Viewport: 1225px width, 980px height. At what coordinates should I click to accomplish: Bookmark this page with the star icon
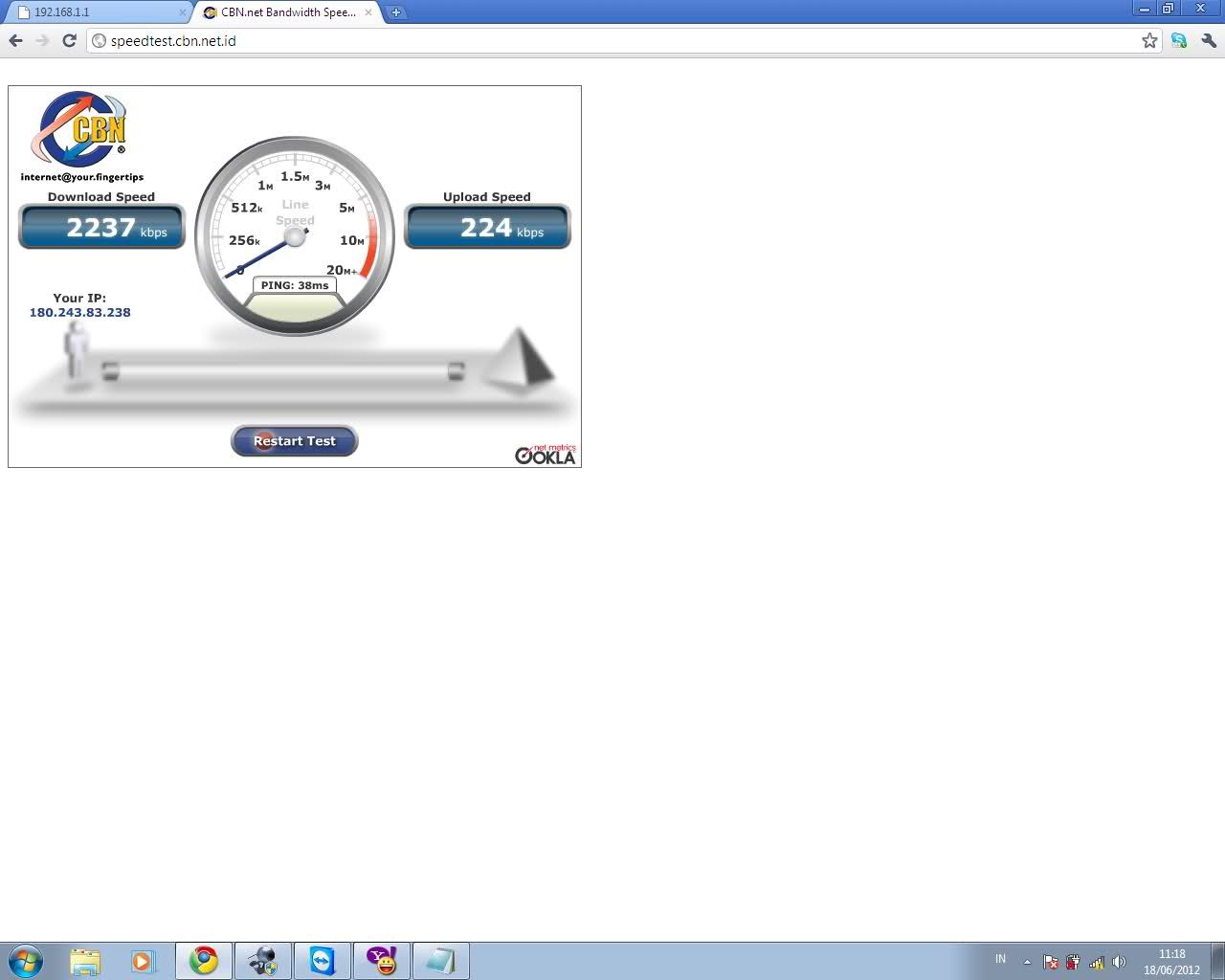tap(1149, 40)
